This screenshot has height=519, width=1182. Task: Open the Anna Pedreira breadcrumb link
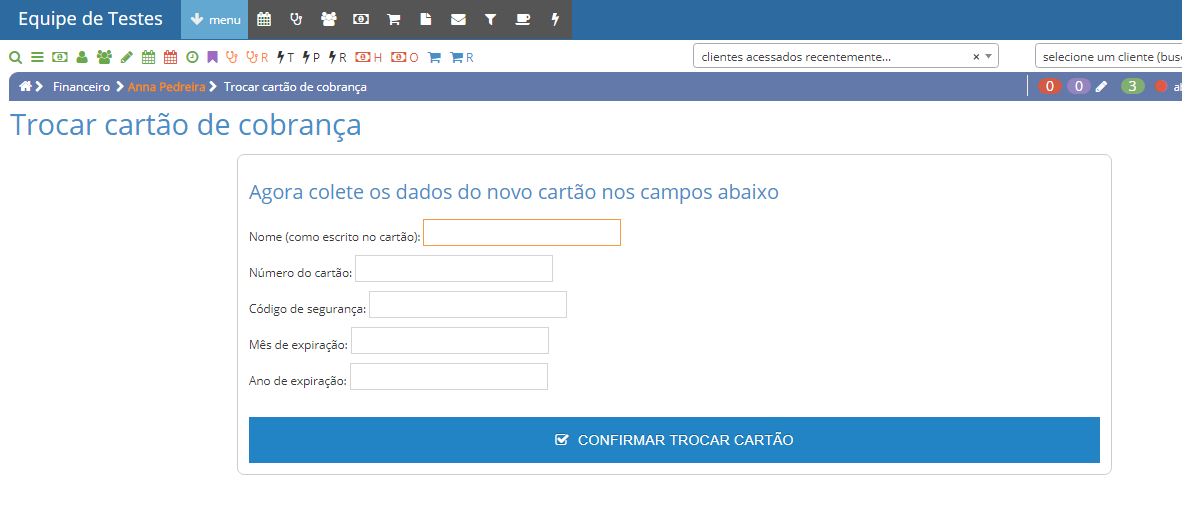[166, 87]
